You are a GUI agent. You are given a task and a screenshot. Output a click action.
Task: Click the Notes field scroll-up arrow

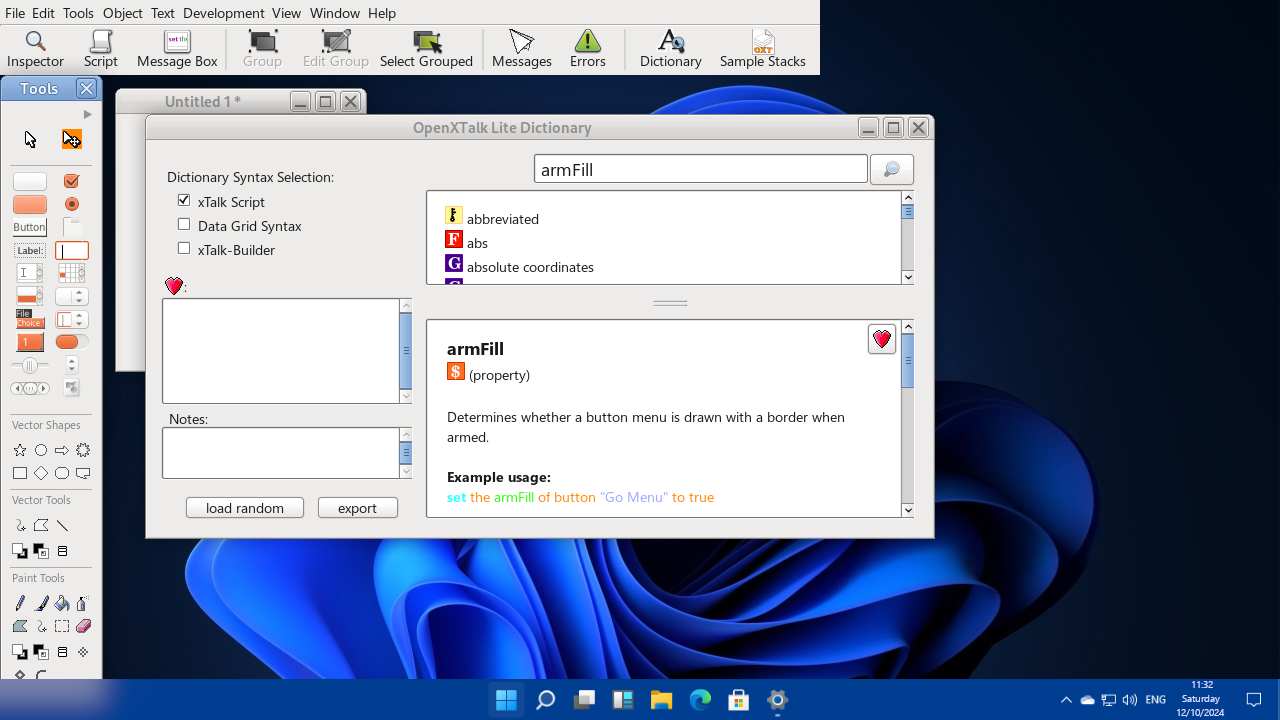406,434
